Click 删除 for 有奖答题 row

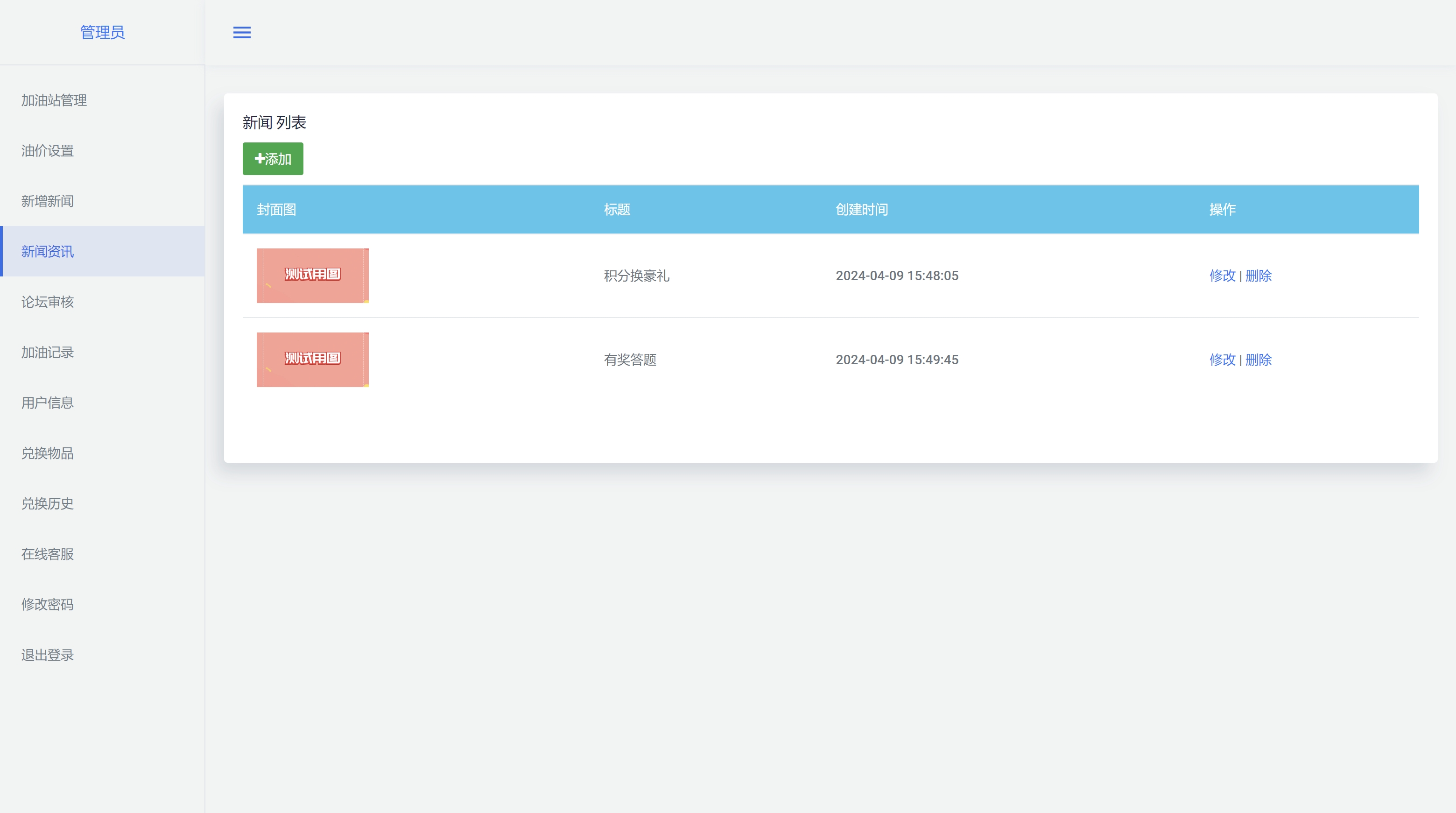point(1258,360)
